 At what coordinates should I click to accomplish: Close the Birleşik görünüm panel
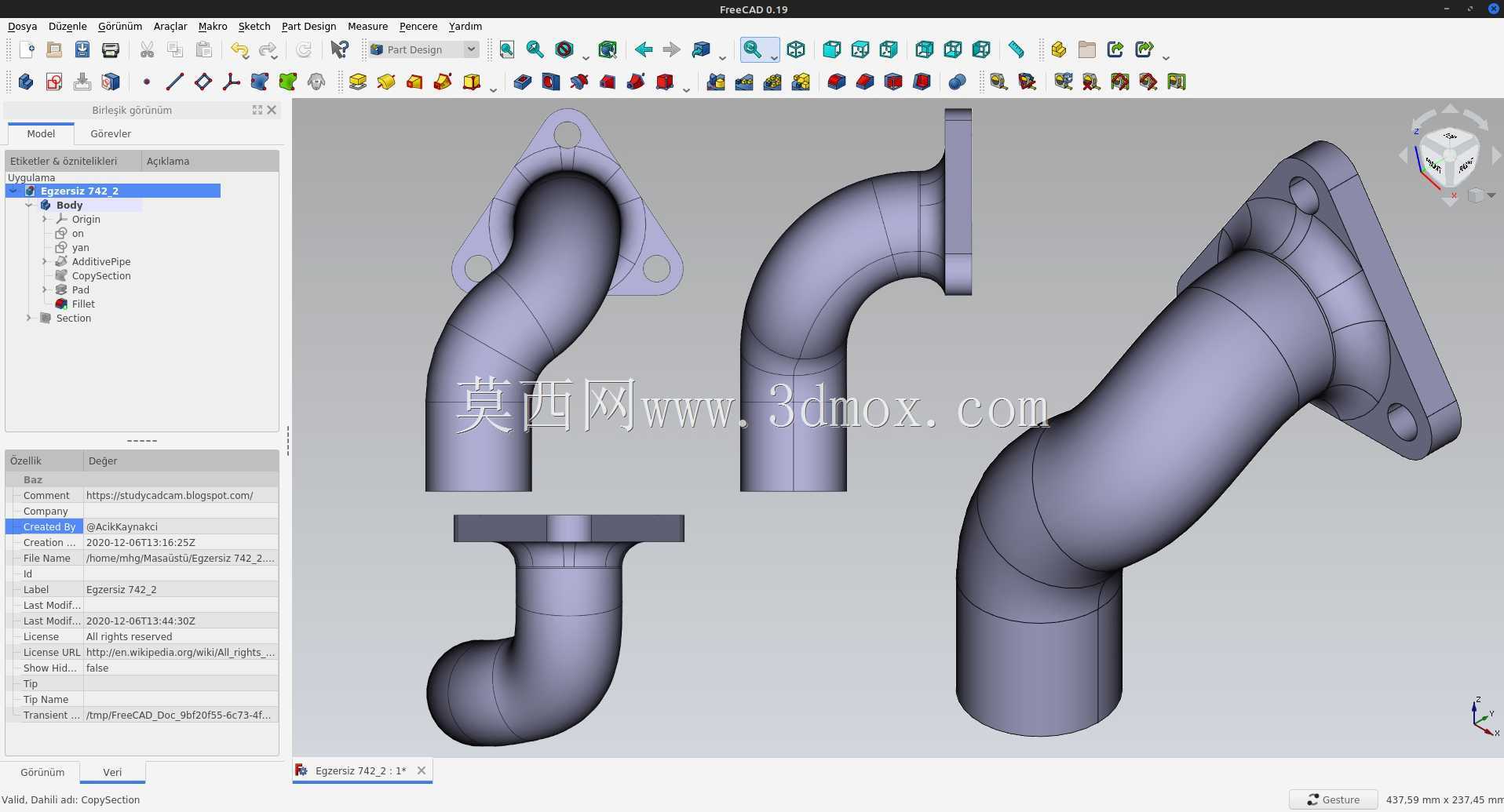point(272,110)
